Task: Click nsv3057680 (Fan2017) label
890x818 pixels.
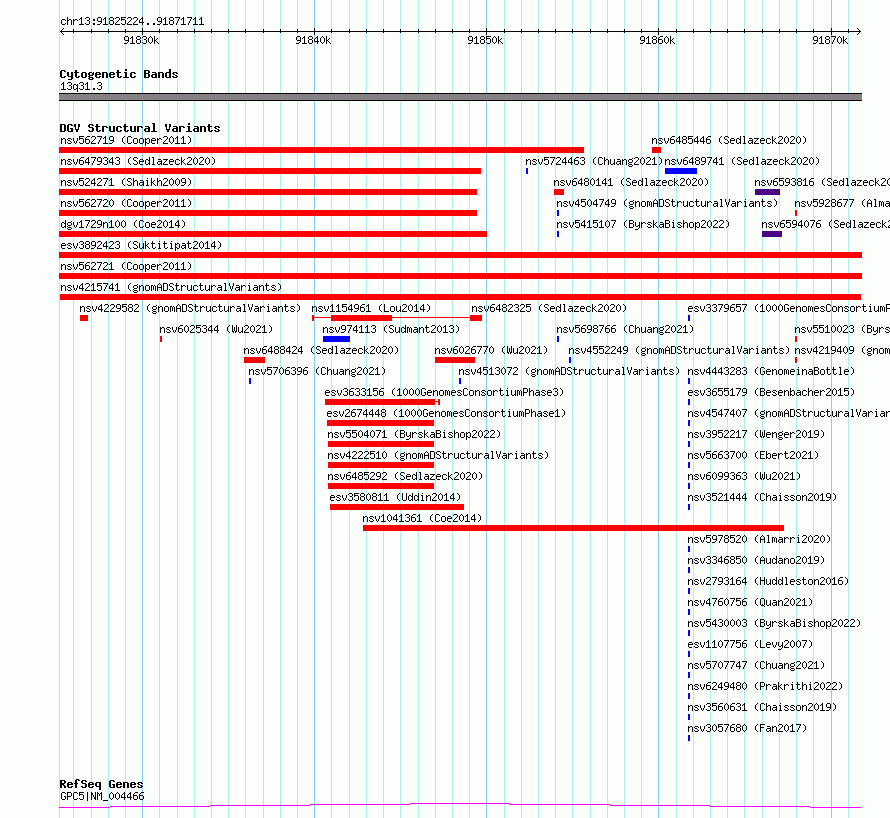Action: [747, 728]
